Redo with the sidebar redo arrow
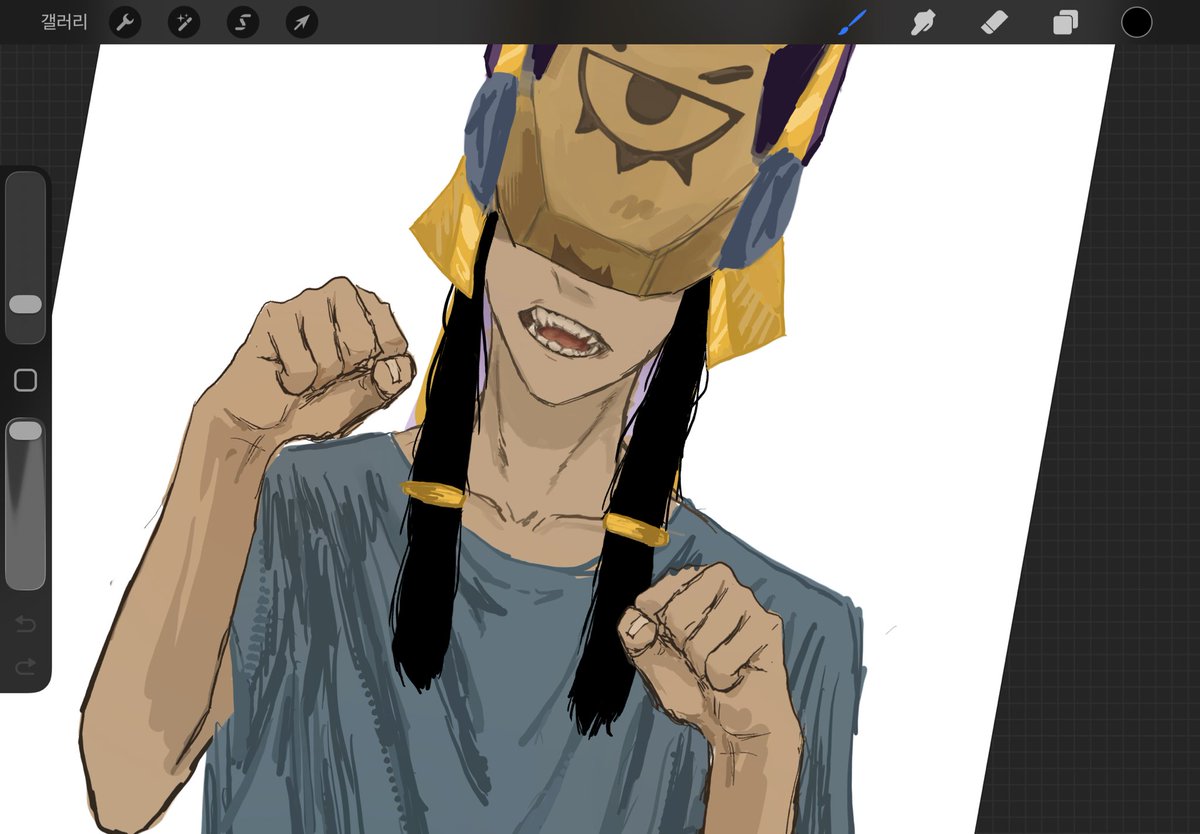 click(25, 665)
